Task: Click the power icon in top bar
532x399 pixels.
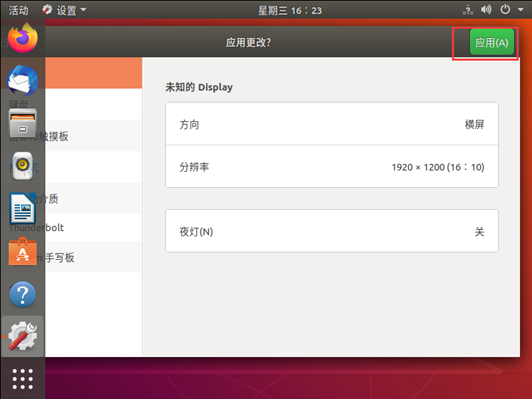Action: coord(505,10)
